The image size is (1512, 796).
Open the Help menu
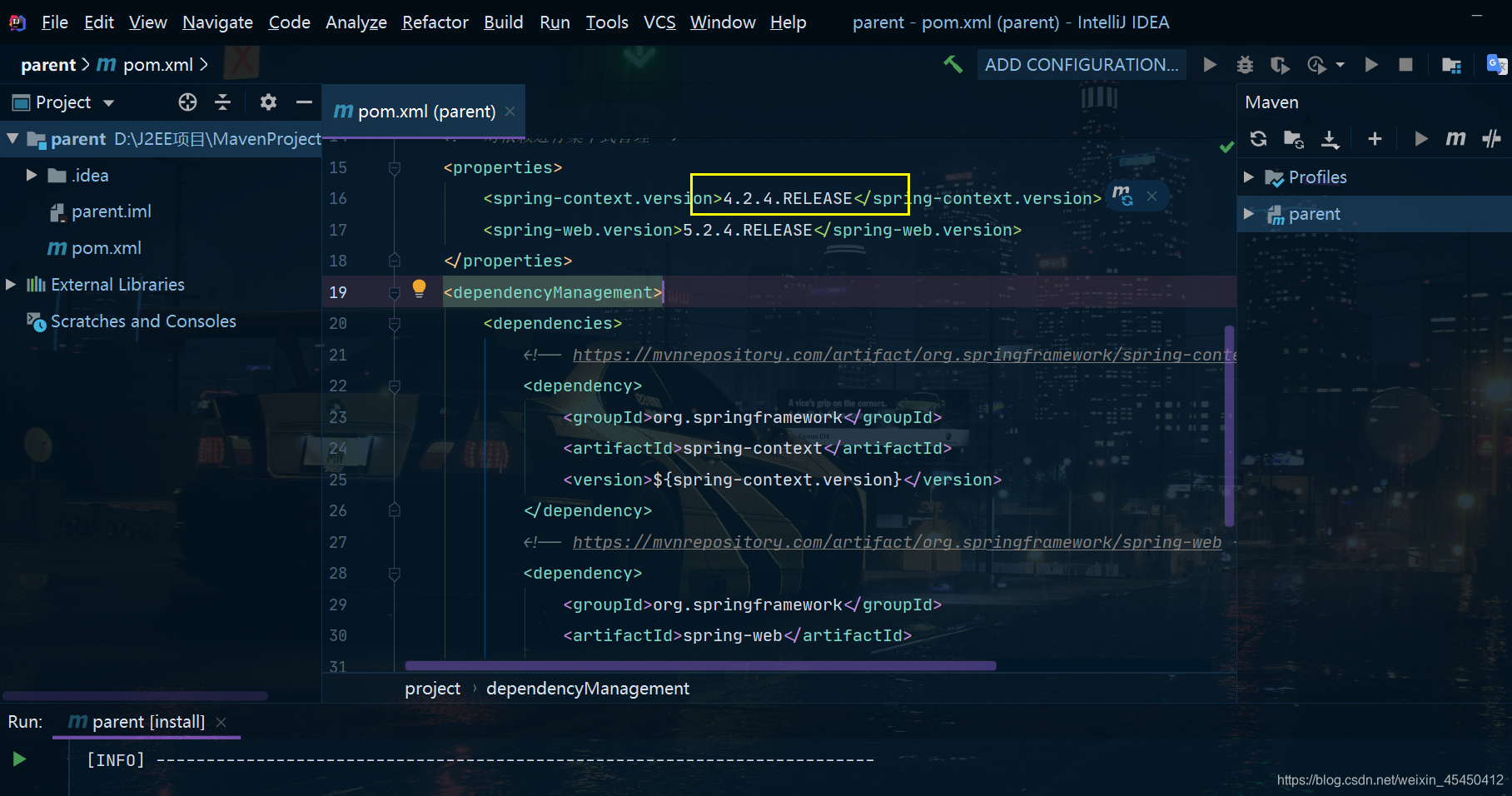pyautogui.click(x=788, y=22)
